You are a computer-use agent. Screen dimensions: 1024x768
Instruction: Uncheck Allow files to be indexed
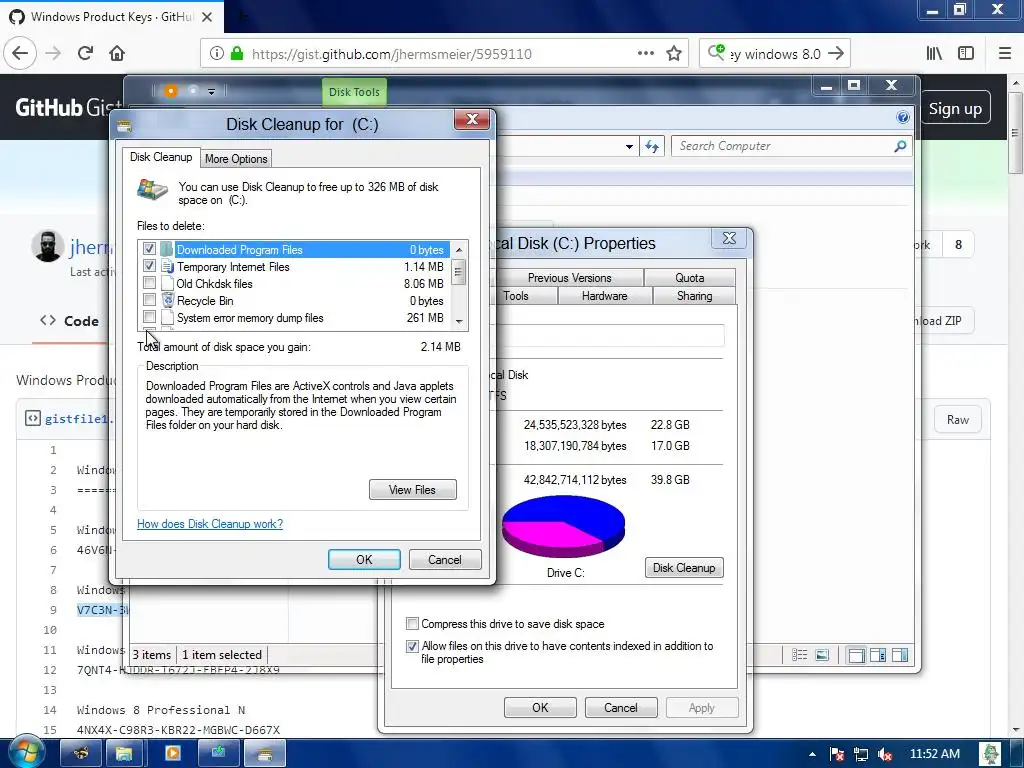pos(412,646)
